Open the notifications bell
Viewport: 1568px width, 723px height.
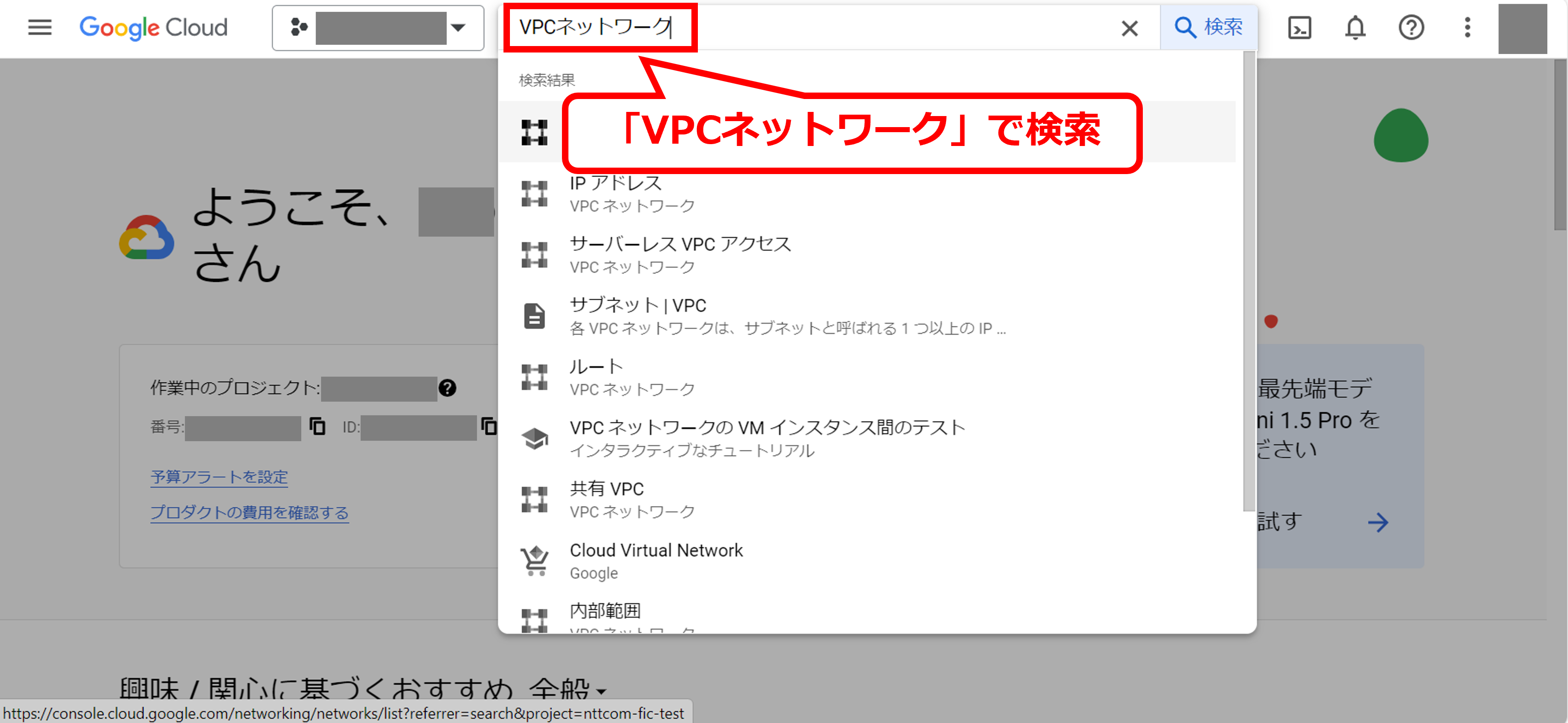click(1355, 27)
